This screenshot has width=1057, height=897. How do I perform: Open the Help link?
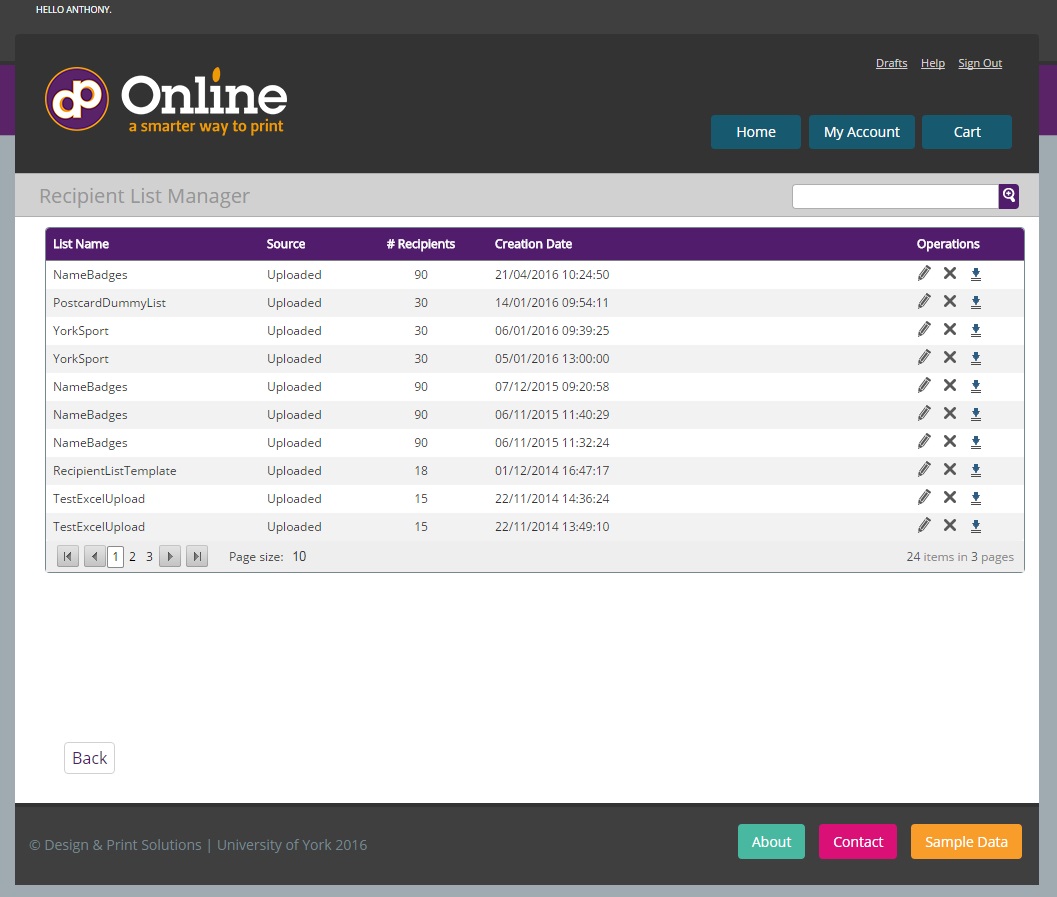click(933, 63)
